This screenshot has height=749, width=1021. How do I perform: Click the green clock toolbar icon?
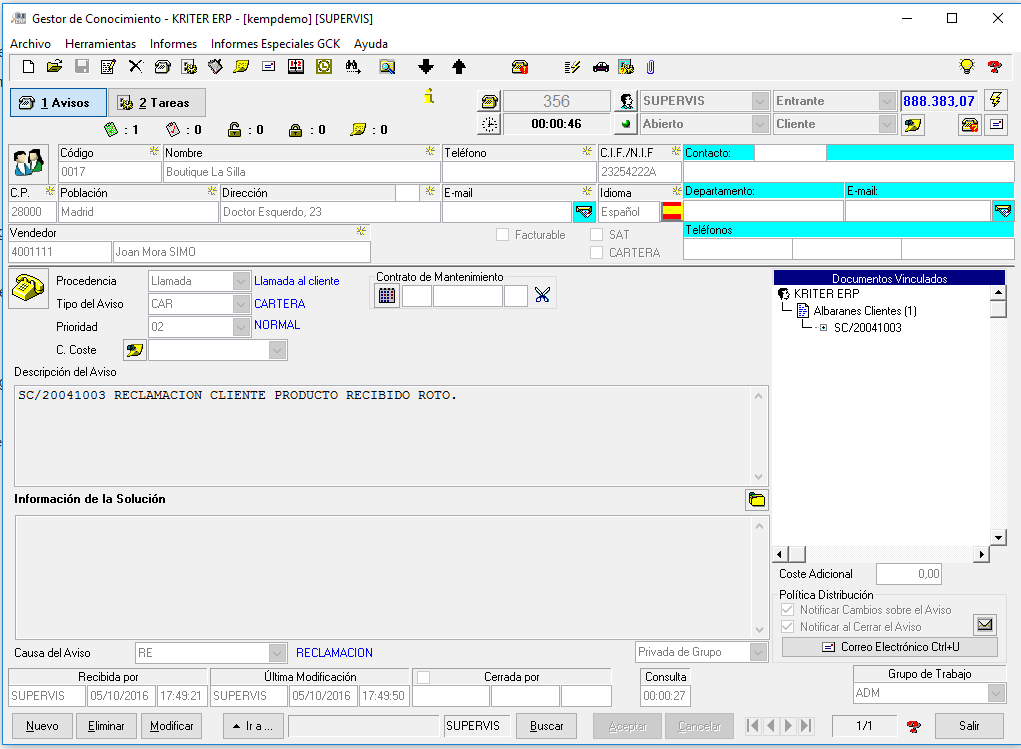pyautogui.click(x=324, y=66)
